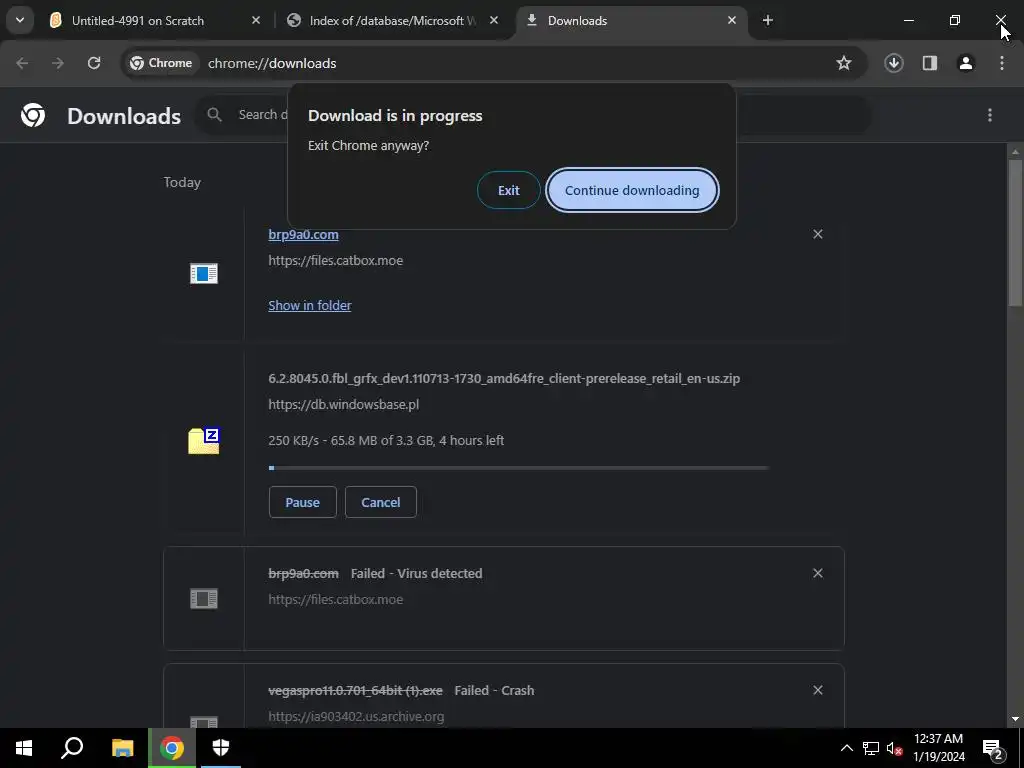The height and width of the screenshot is (768, 1024).
Task: Click the Chrome taskbar icon
Action: (172, 748)
